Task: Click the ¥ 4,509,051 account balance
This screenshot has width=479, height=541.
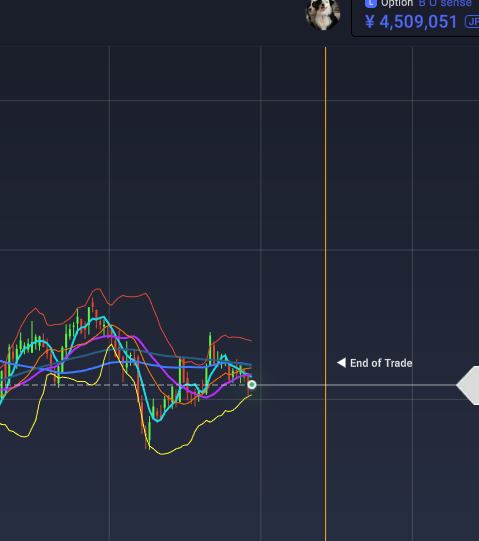Action: [x=411, y=22]
